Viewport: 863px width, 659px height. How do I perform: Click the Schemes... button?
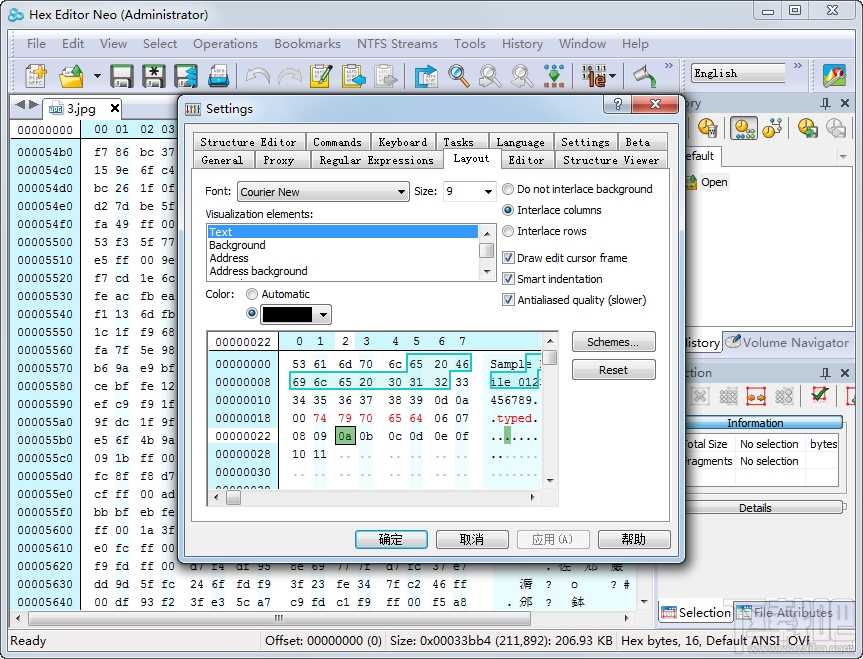pos(613,342)
